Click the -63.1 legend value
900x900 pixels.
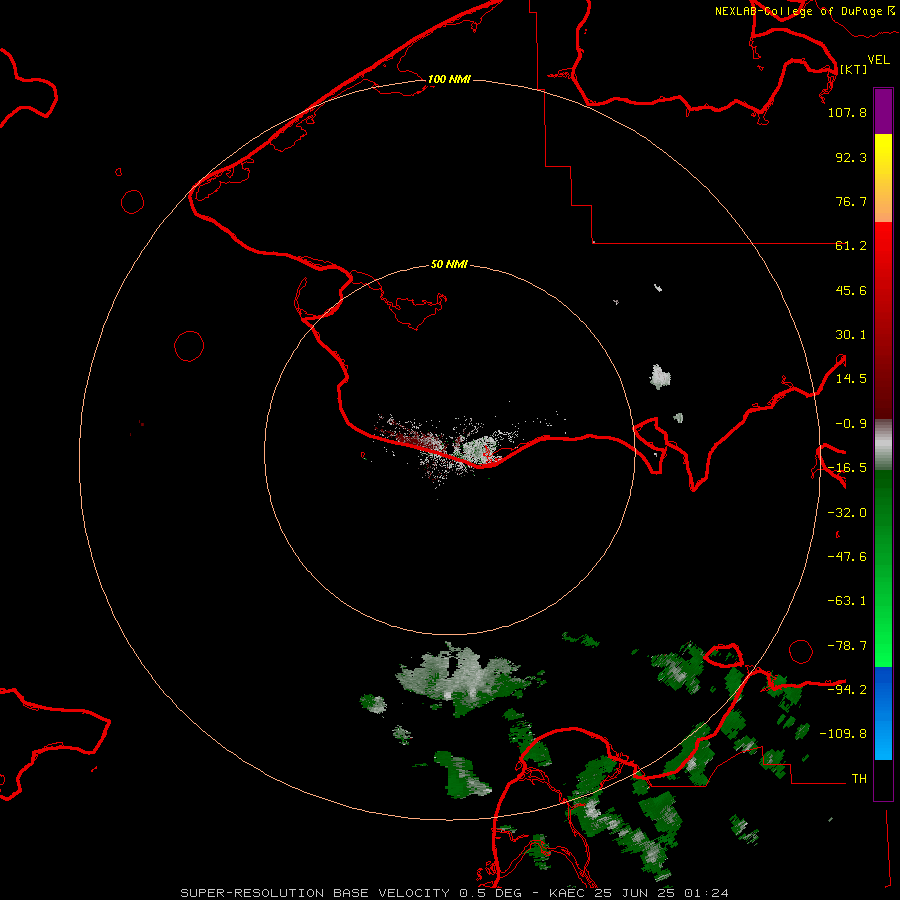point(847,601)
